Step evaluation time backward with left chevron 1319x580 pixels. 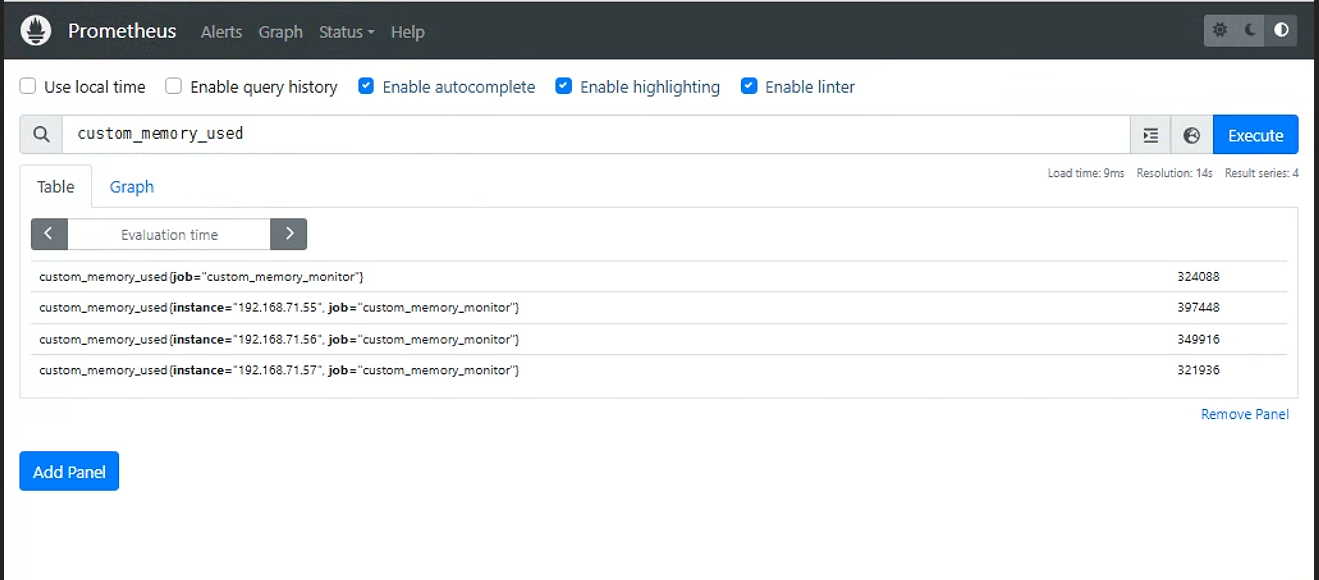(x=49, y=234)
